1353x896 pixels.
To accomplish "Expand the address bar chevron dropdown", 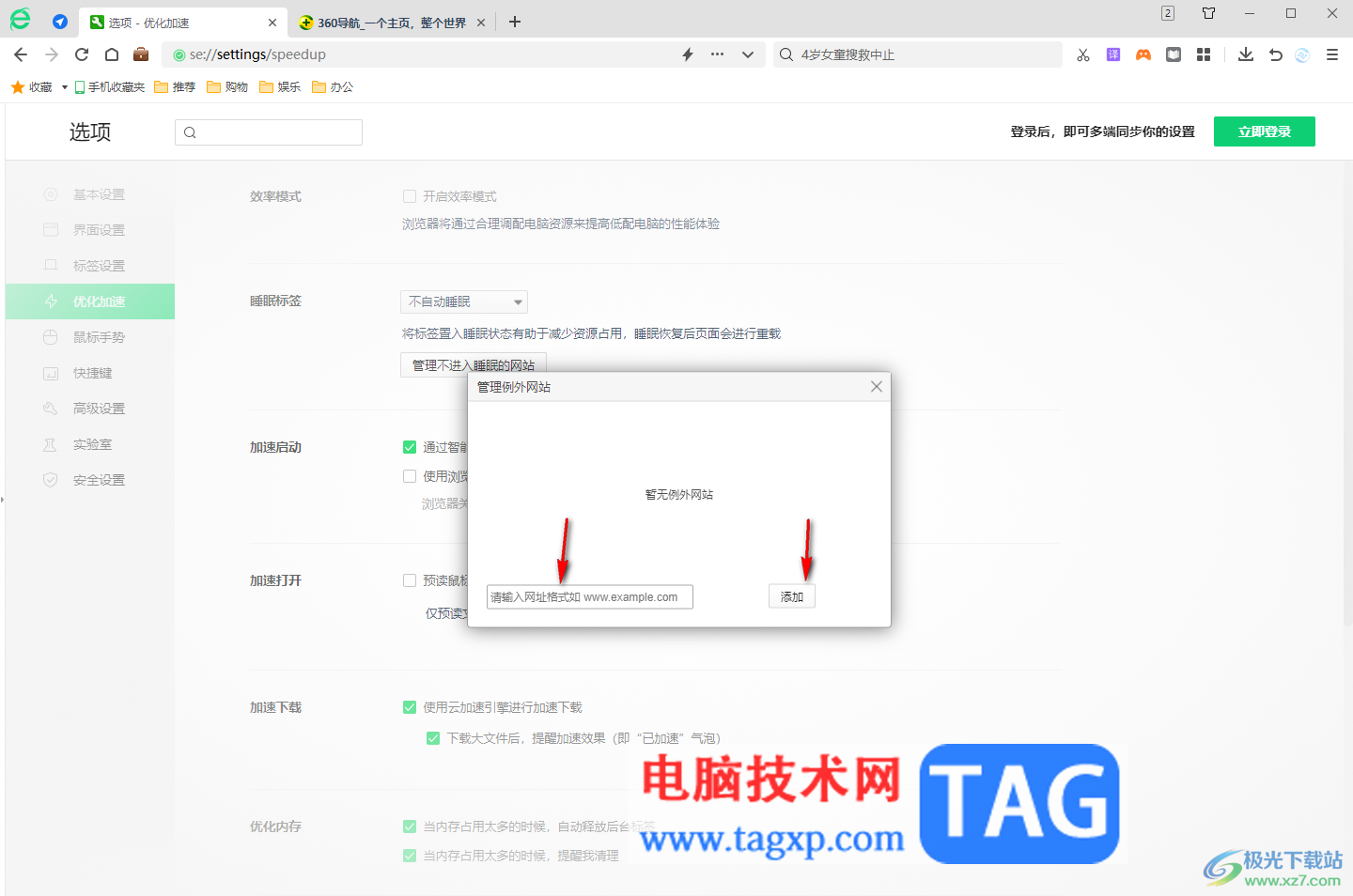I will tap(748, 54).
